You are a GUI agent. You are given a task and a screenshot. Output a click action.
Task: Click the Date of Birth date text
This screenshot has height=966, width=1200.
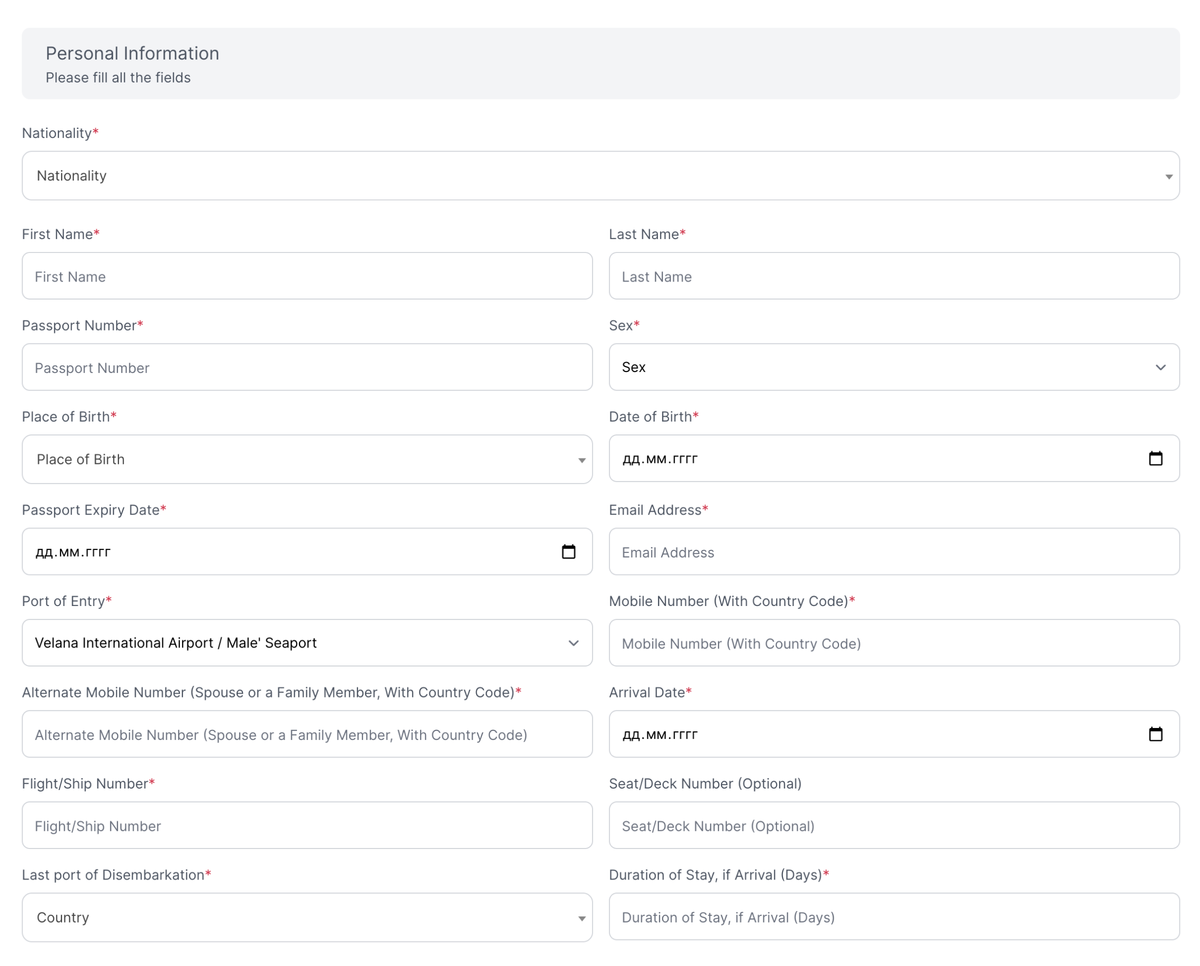pyautogui.click(x=660, y=459)
